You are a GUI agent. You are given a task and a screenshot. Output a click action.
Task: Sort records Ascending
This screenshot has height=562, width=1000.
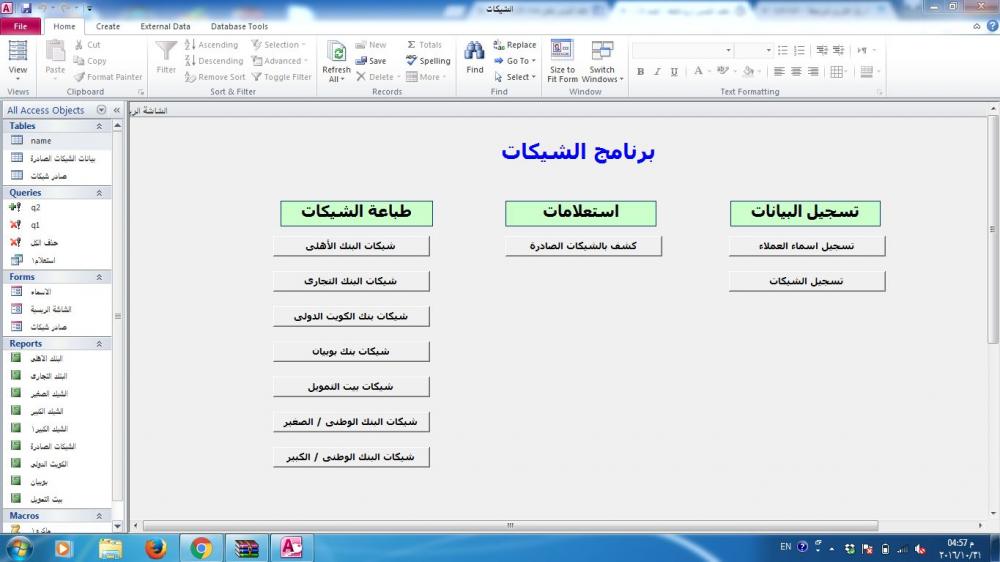pyautogui.click(x=212, y=45)
